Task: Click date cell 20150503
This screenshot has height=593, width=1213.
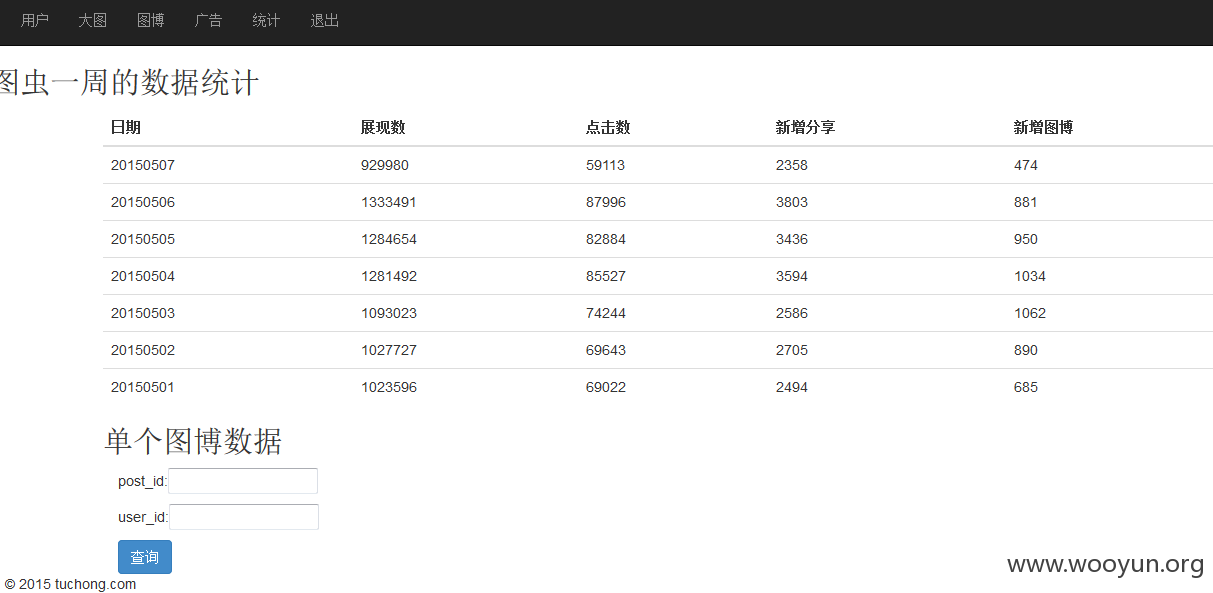Action: point(143,313)
